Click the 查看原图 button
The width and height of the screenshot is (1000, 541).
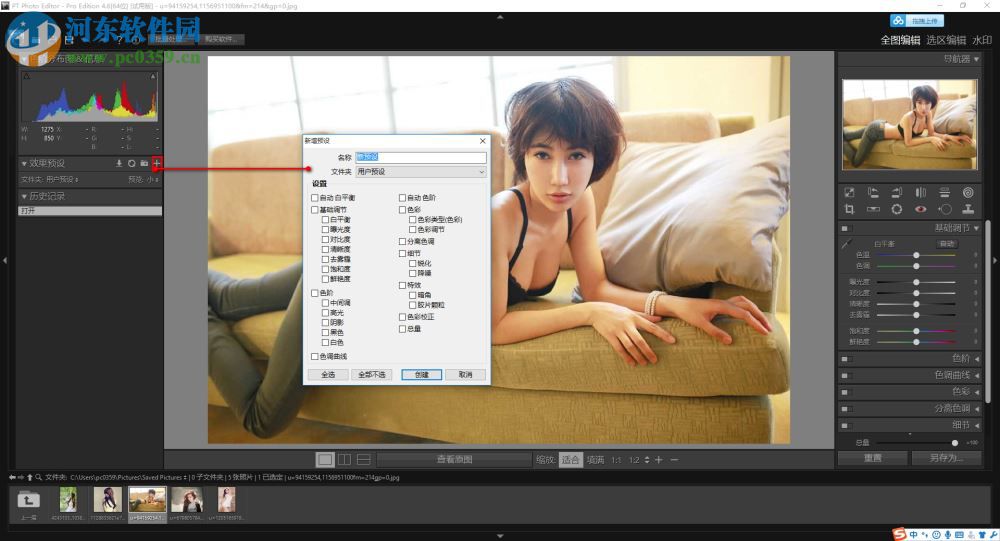pos(454,459)
